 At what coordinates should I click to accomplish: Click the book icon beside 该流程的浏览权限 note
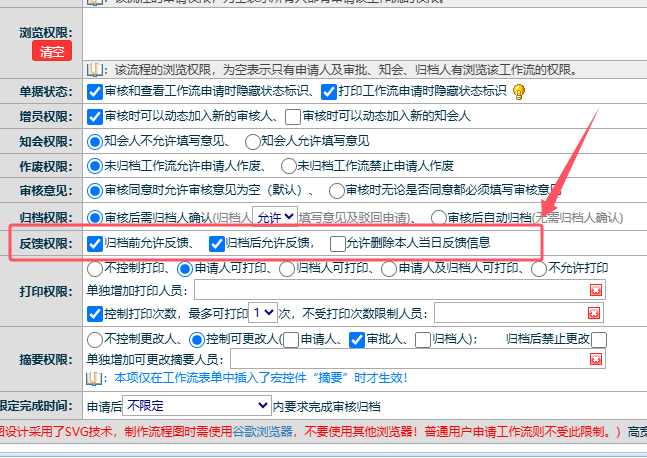pos(94,69)
